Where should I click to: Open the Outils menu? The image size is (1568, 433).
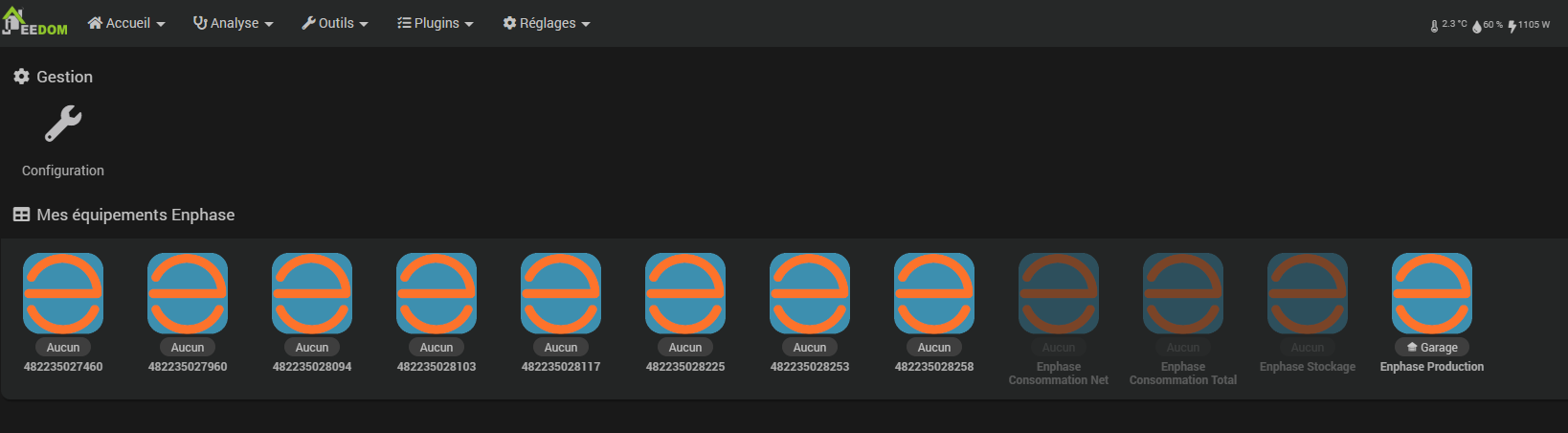pyautogui.click(x=335, y=23)
